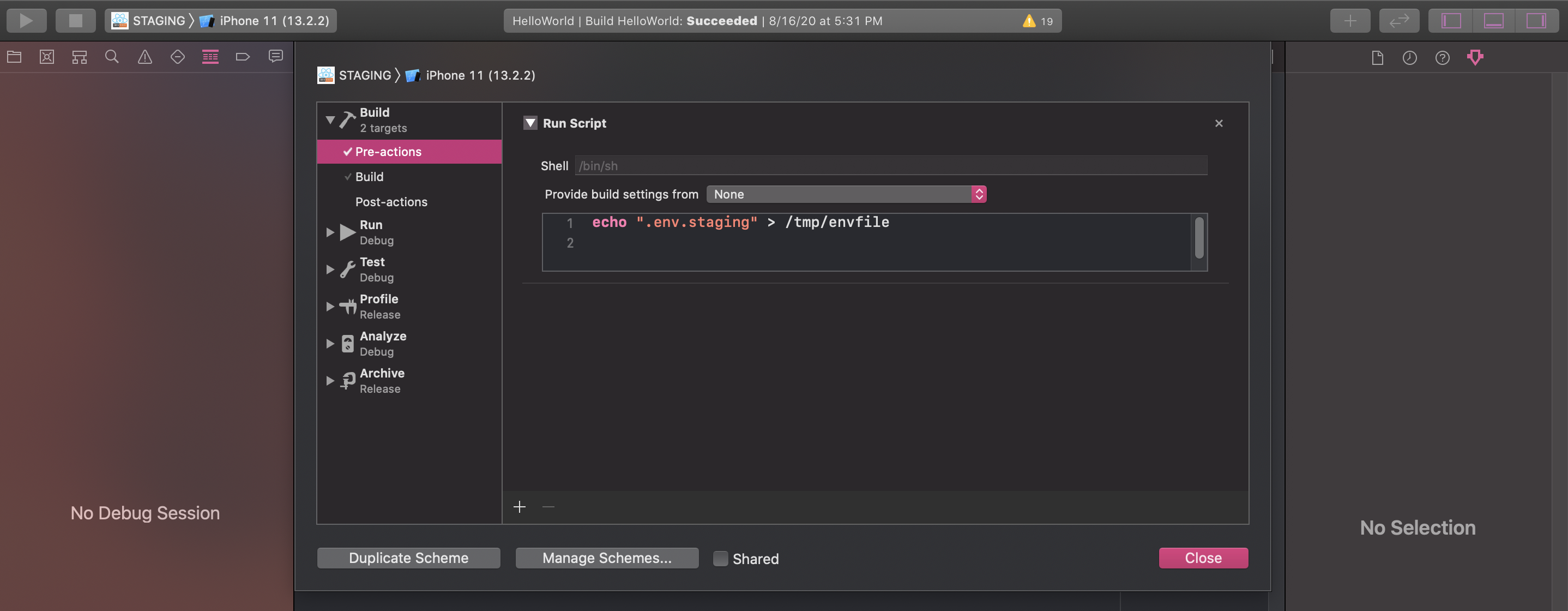Click the add script line plus button
1568x611 pixels.
tap(519, 508)
